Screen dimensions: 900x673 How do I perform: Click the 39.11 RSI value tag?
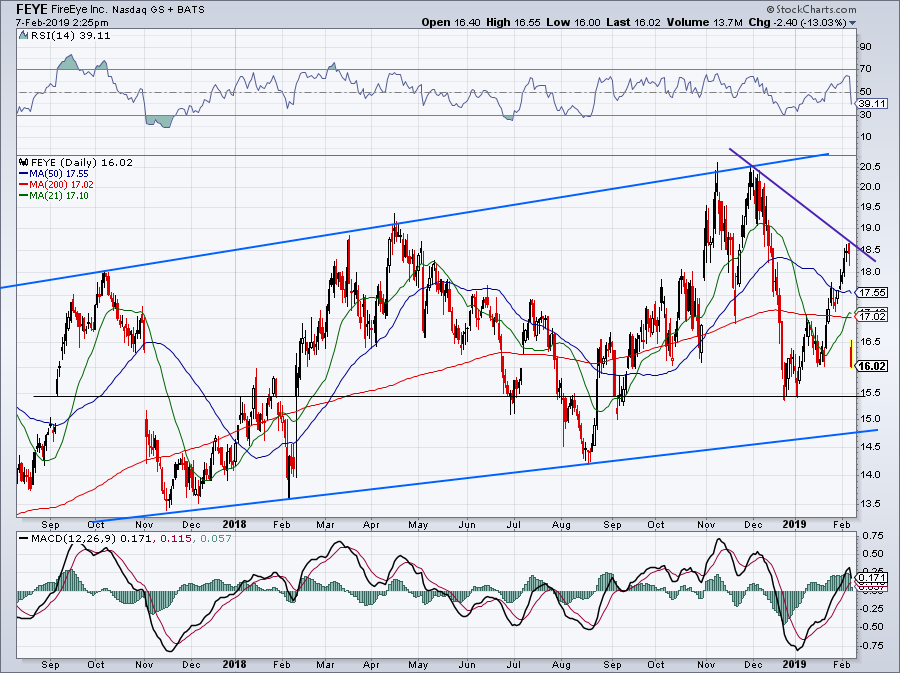tap(872, 104)
